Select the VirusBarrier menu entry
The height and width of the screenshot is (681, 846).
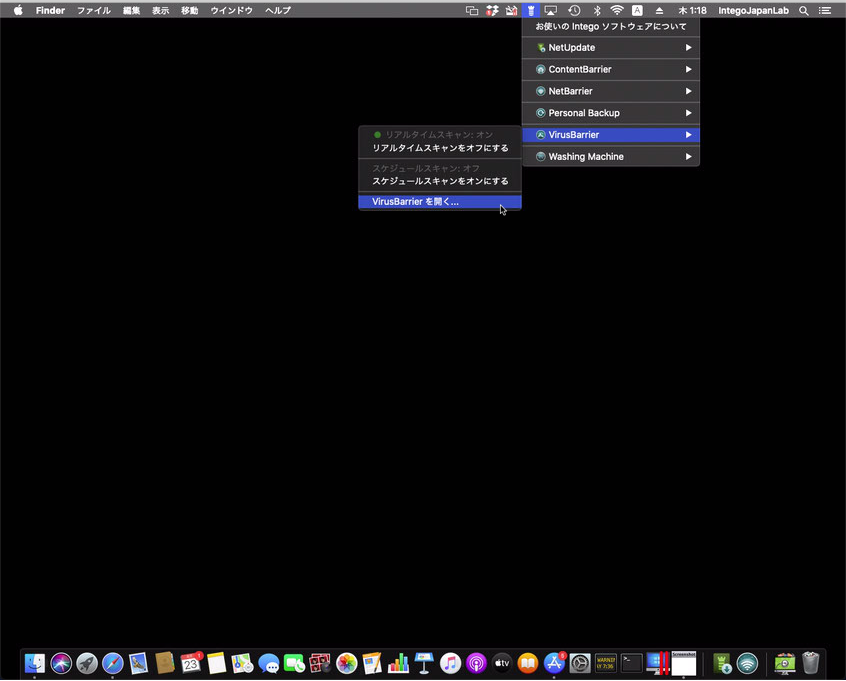[611, 135]
